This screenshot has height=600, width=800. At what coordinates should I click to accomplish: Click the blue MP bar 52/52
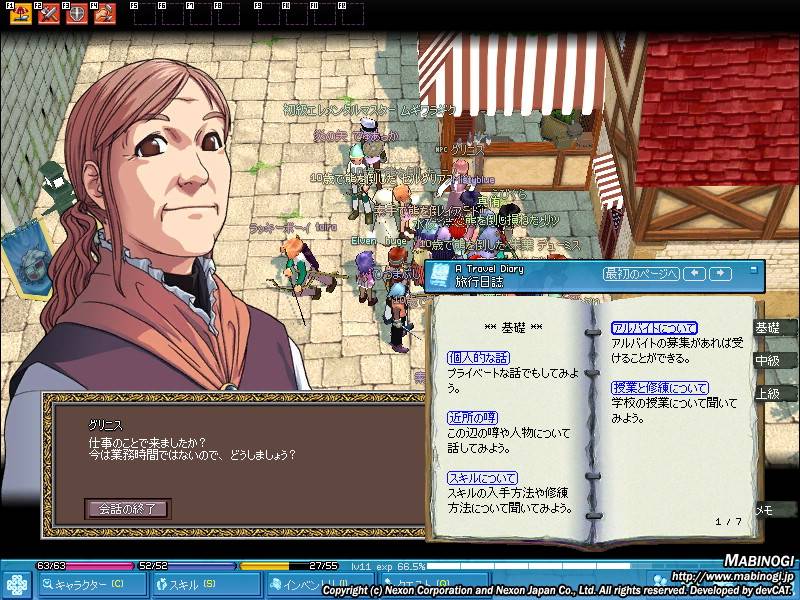(187, 566)
